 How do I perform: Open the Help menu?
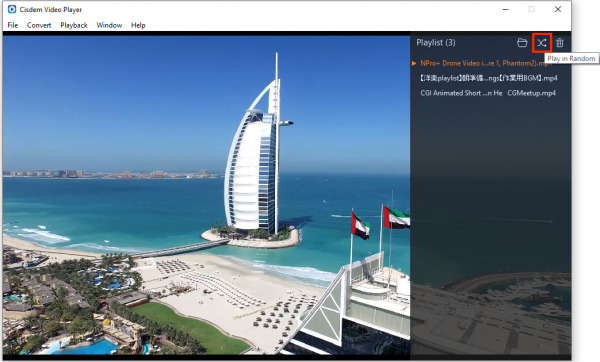(138, 25)
